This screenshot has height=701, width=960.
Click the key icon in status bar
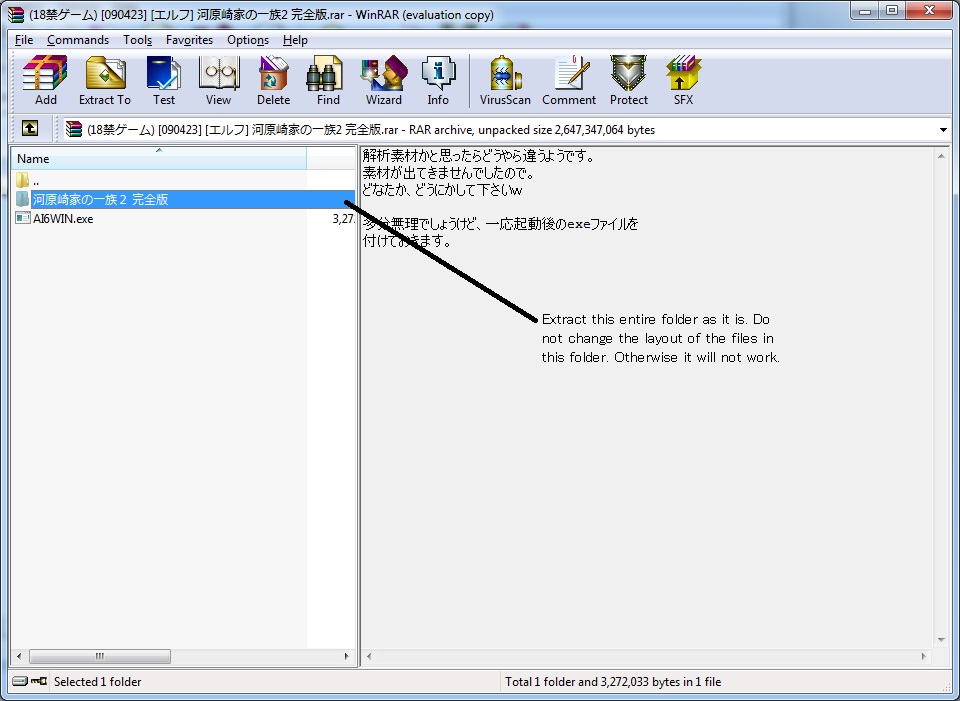[x=39, y=681]
